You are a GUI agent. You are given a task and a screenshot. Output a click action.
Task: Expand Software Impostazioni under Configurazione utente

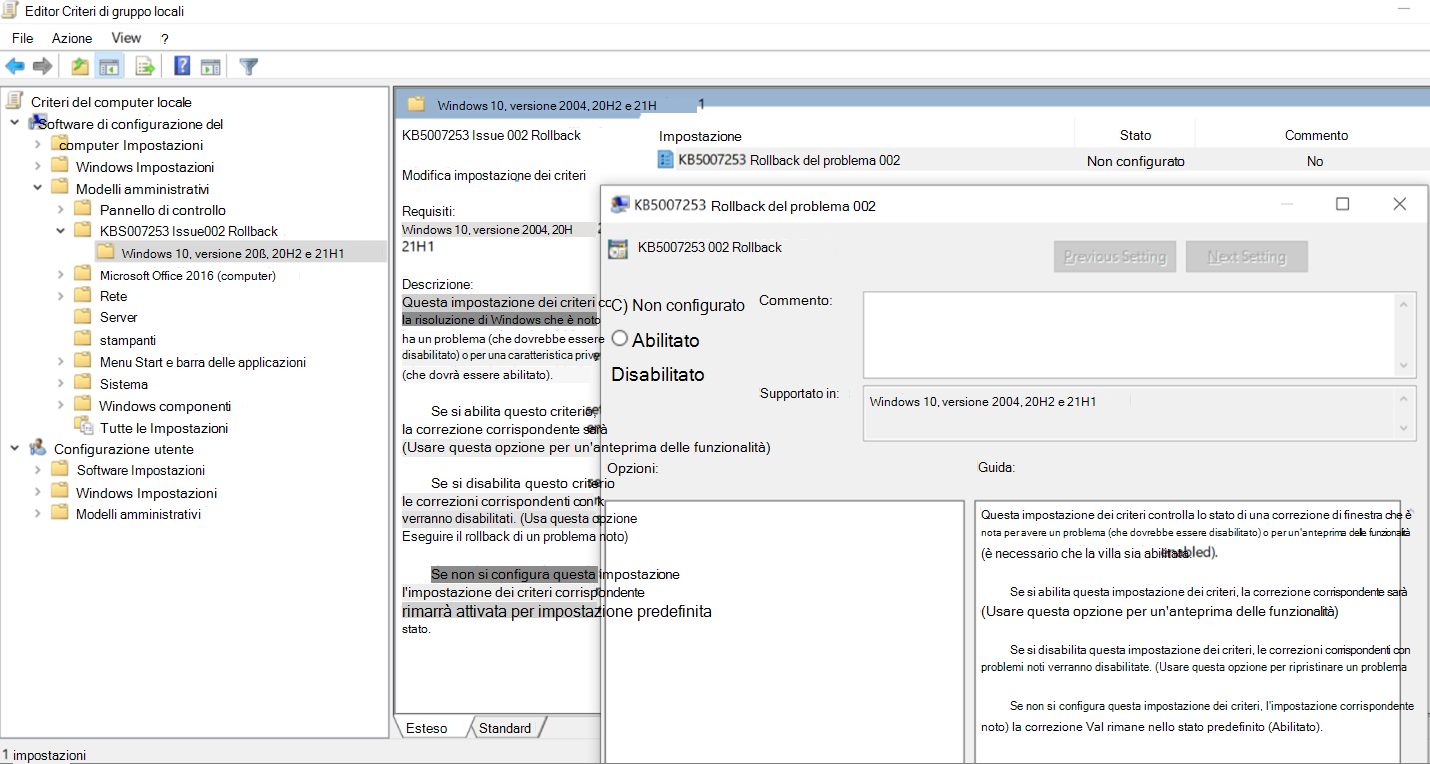tap(38, 470)
